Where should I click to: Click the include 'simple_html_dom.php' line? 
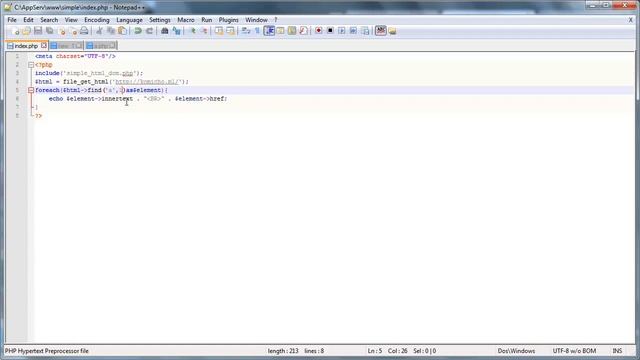[x=89, y=73]
